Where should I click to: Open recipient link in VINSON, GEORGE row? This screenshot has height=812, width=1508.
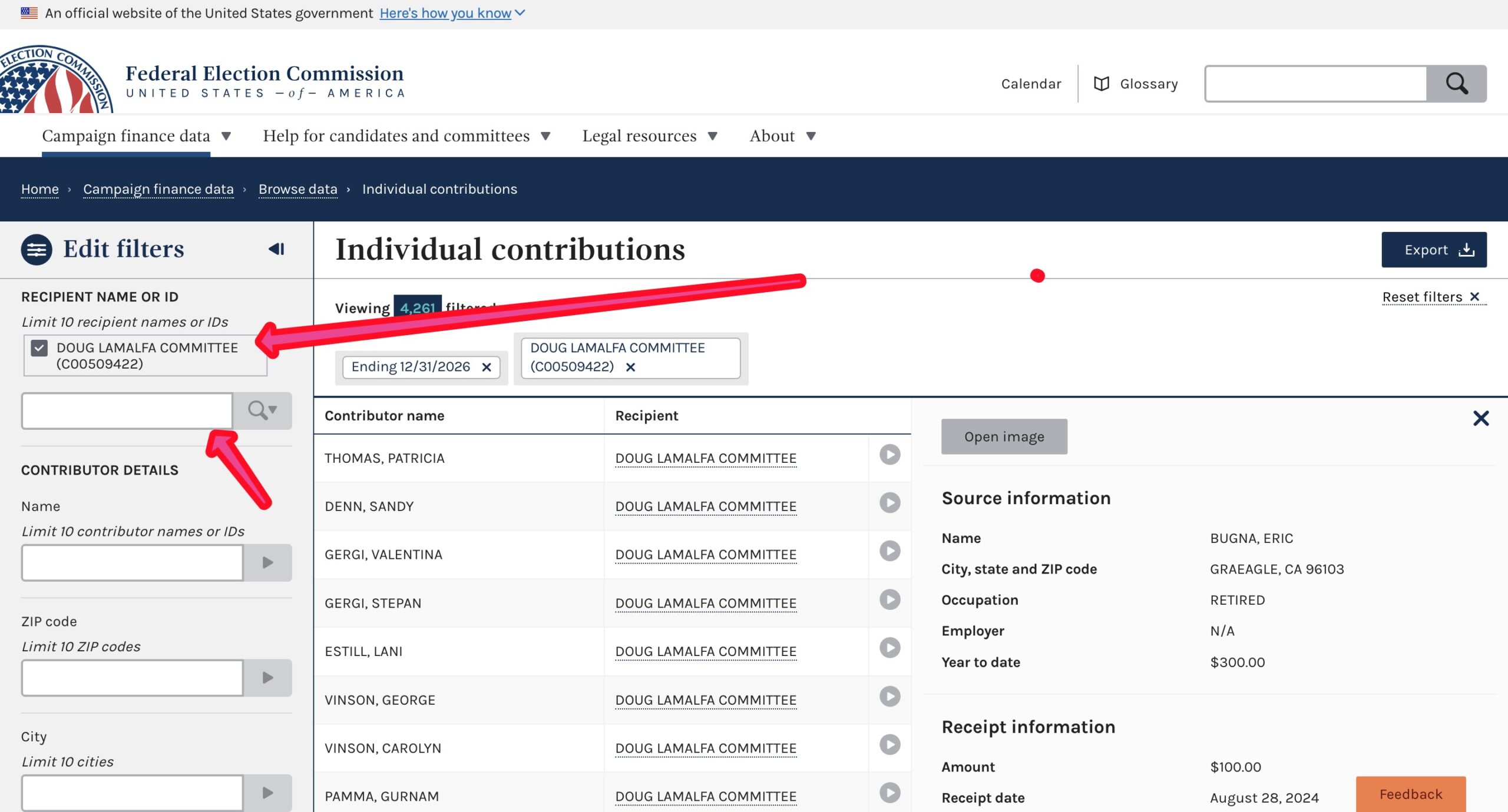[x=706, y=700]
